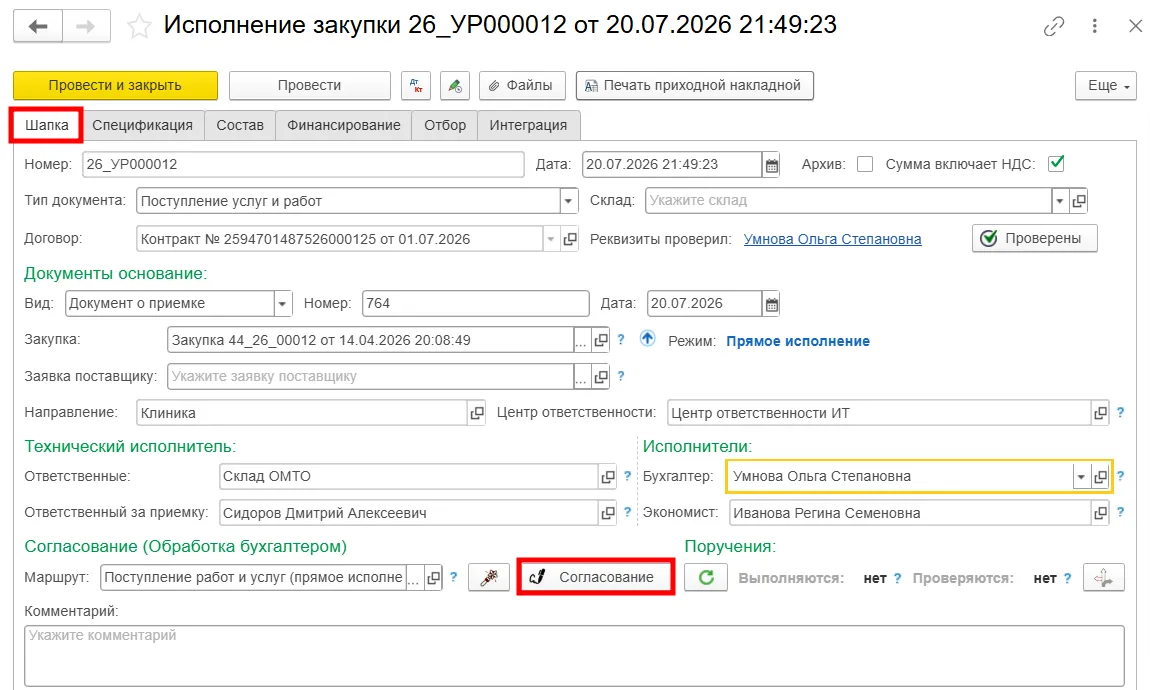Expand the Склад dropdown arrow

1060,201
